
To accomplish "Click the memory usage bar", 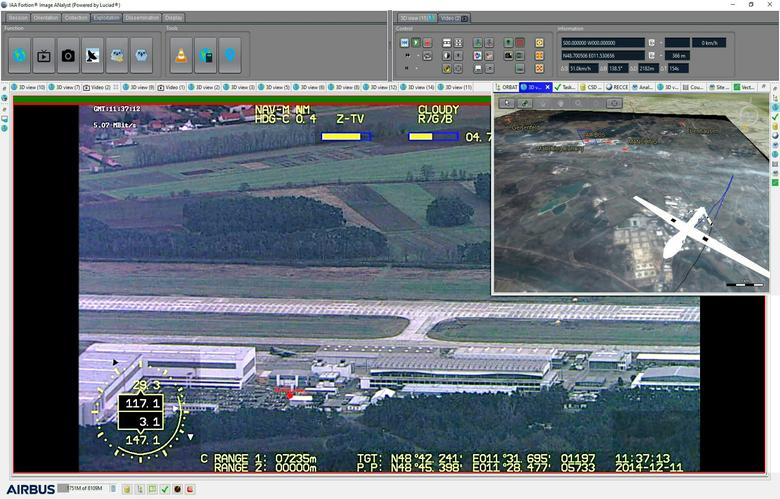I will pyautogui.click(x=82, y=489).
